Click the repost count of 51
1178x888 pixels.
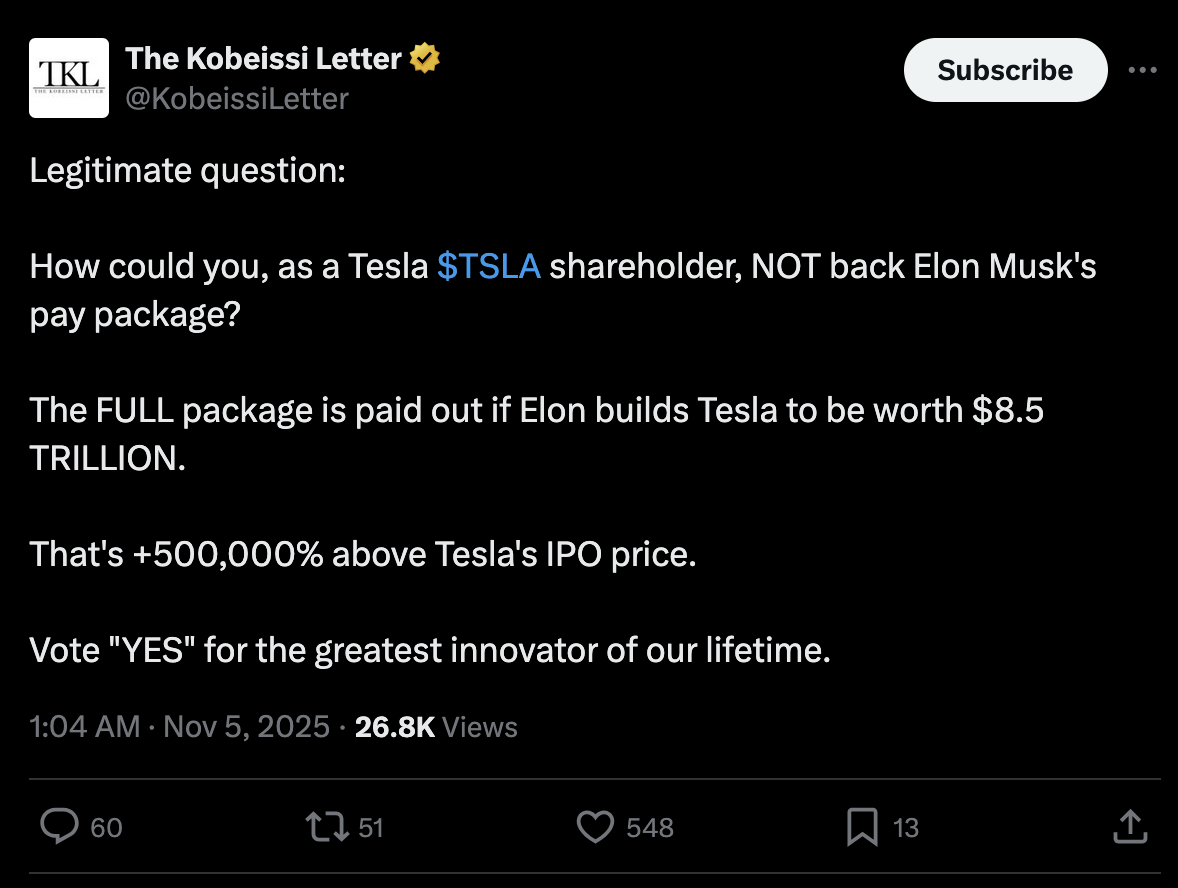371,828
